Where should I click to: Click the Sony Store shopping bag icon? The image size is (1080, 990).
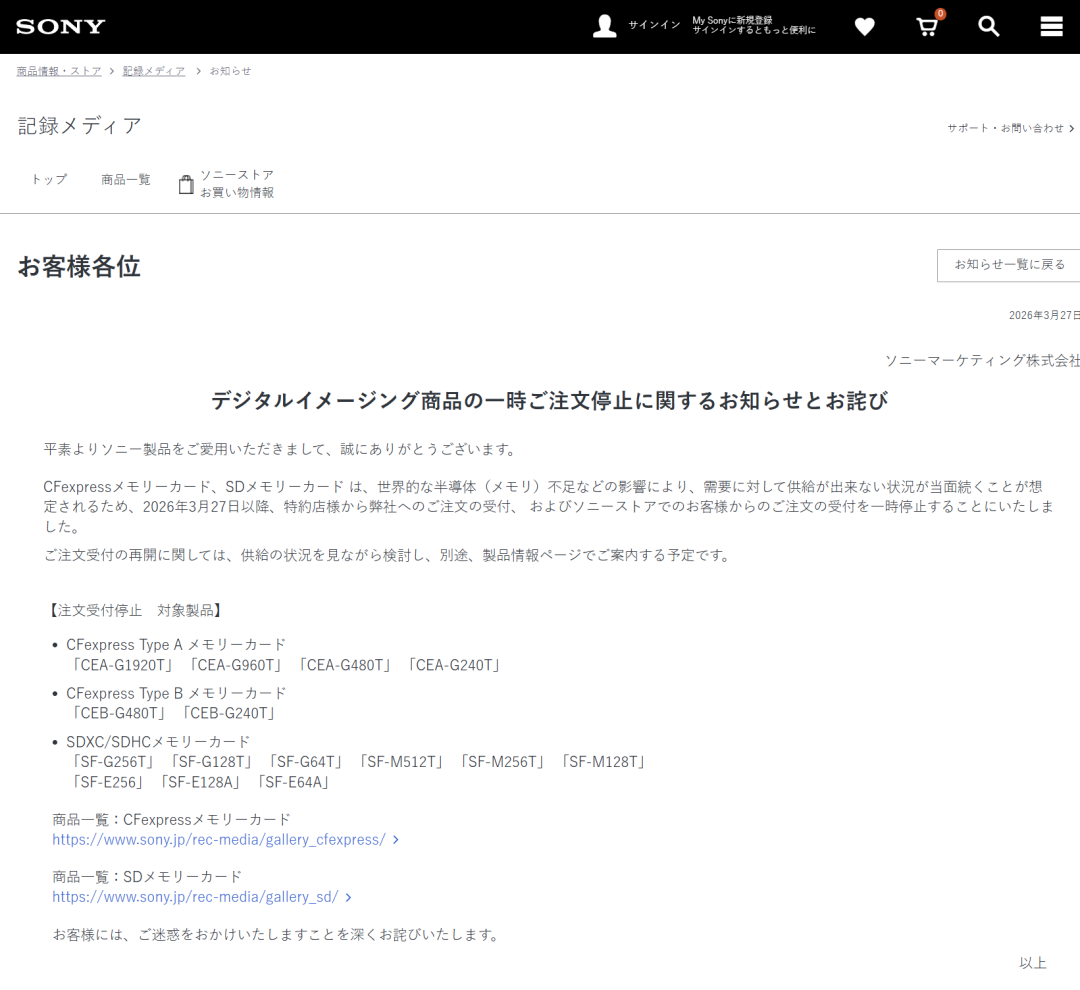pyautogui.click(x=186, y=184)
